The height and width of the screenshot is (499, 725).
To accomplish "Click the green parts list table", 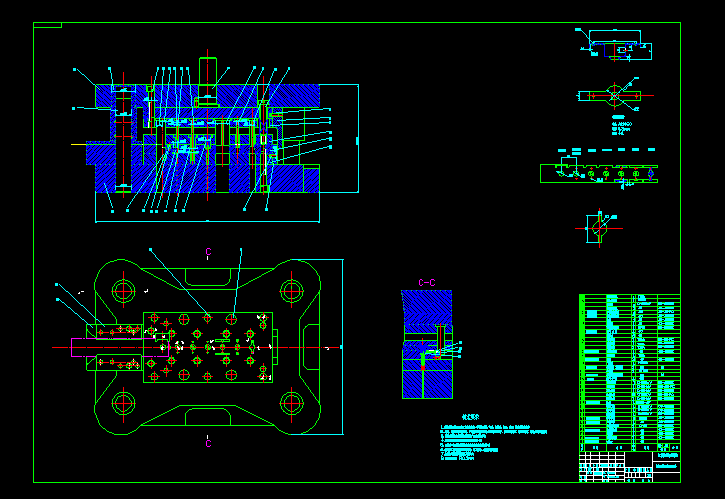I will click(x=630, y=373).
